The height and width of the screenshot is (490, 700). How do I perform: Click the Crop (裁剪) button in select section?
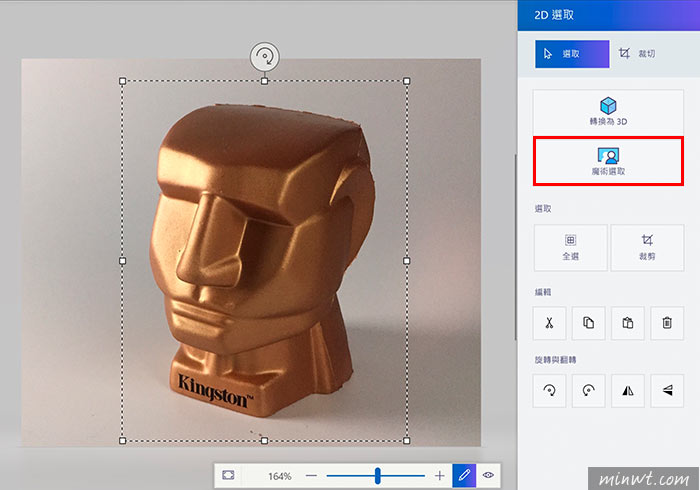coord(647,248)
